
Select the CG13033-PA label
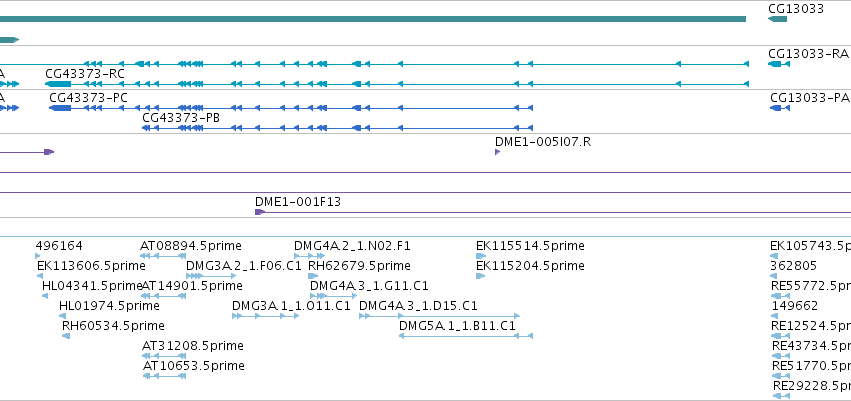[810, 98]
